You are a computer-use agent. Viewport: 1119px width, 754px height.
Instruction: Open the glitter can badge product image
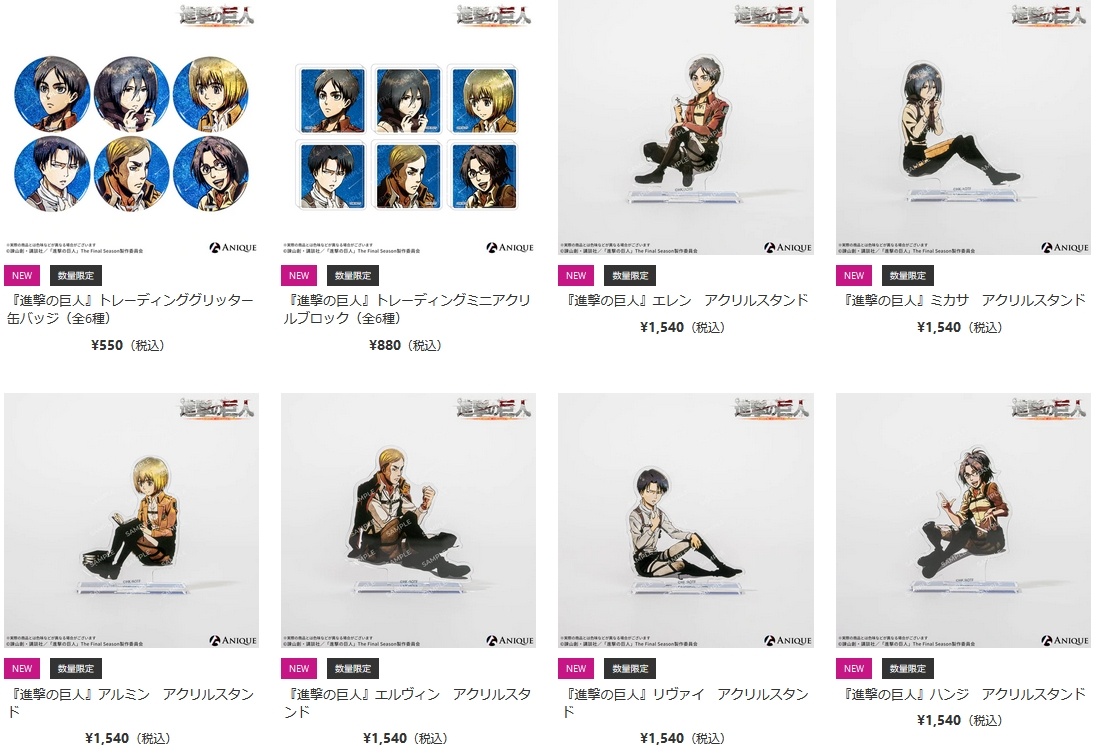pyautogui.click(x=131, y=128)
